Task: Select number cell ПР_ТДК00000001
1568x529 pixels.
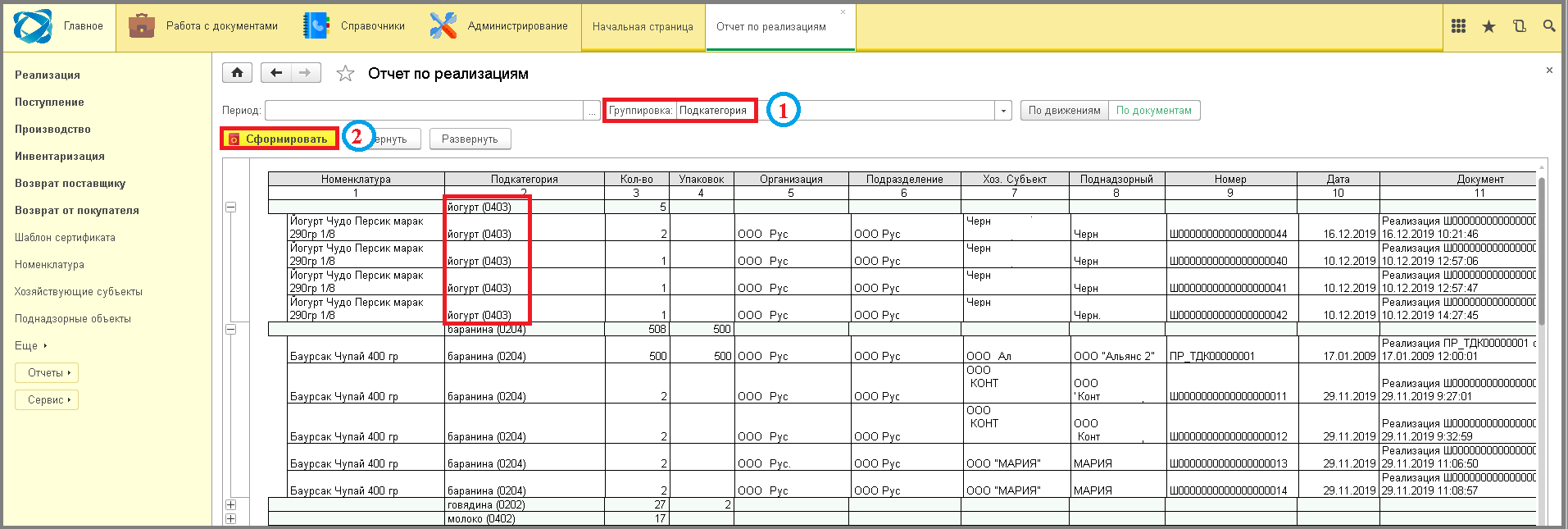Action: pos(1230,349)
